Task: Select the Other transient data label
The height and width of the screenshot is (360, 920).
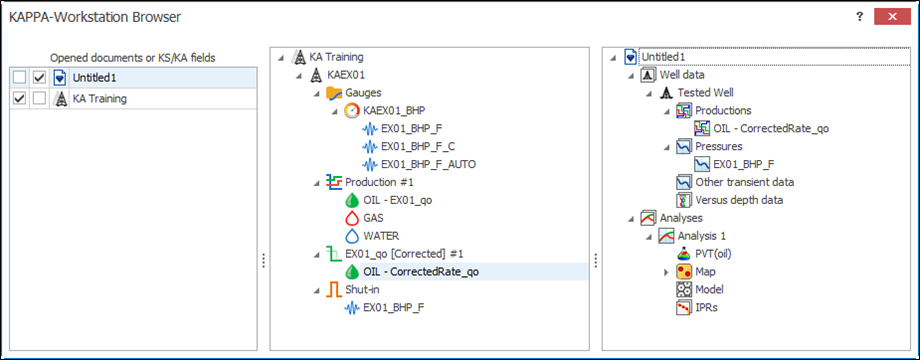Action: pos(745,182)
